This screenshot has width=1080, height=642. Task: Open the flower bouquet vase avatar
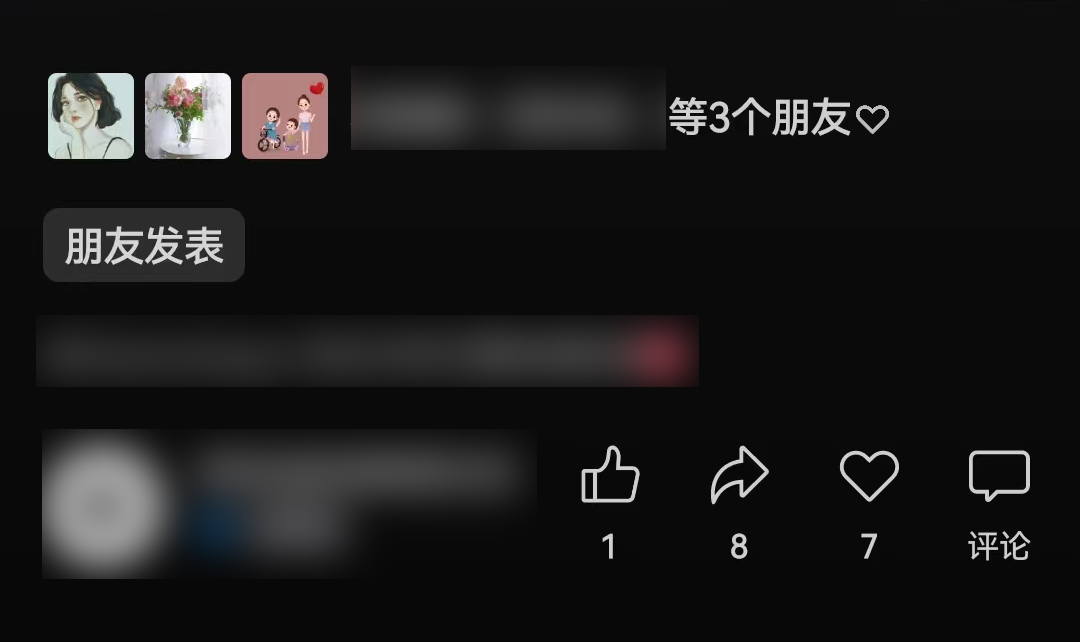pos(188,116)
